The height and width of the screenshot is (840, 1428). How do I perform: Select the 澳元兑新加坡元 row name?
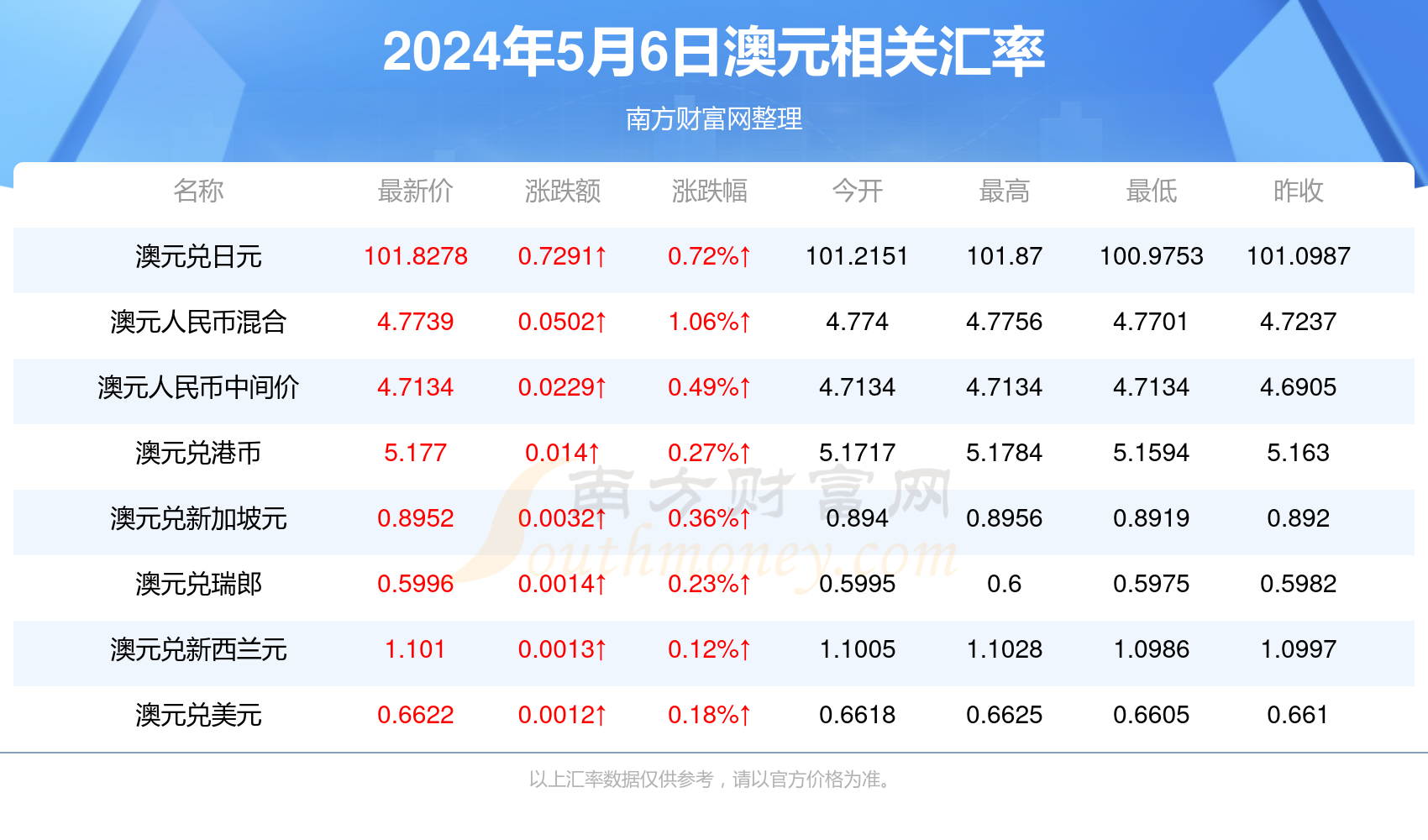pos(198,518)
